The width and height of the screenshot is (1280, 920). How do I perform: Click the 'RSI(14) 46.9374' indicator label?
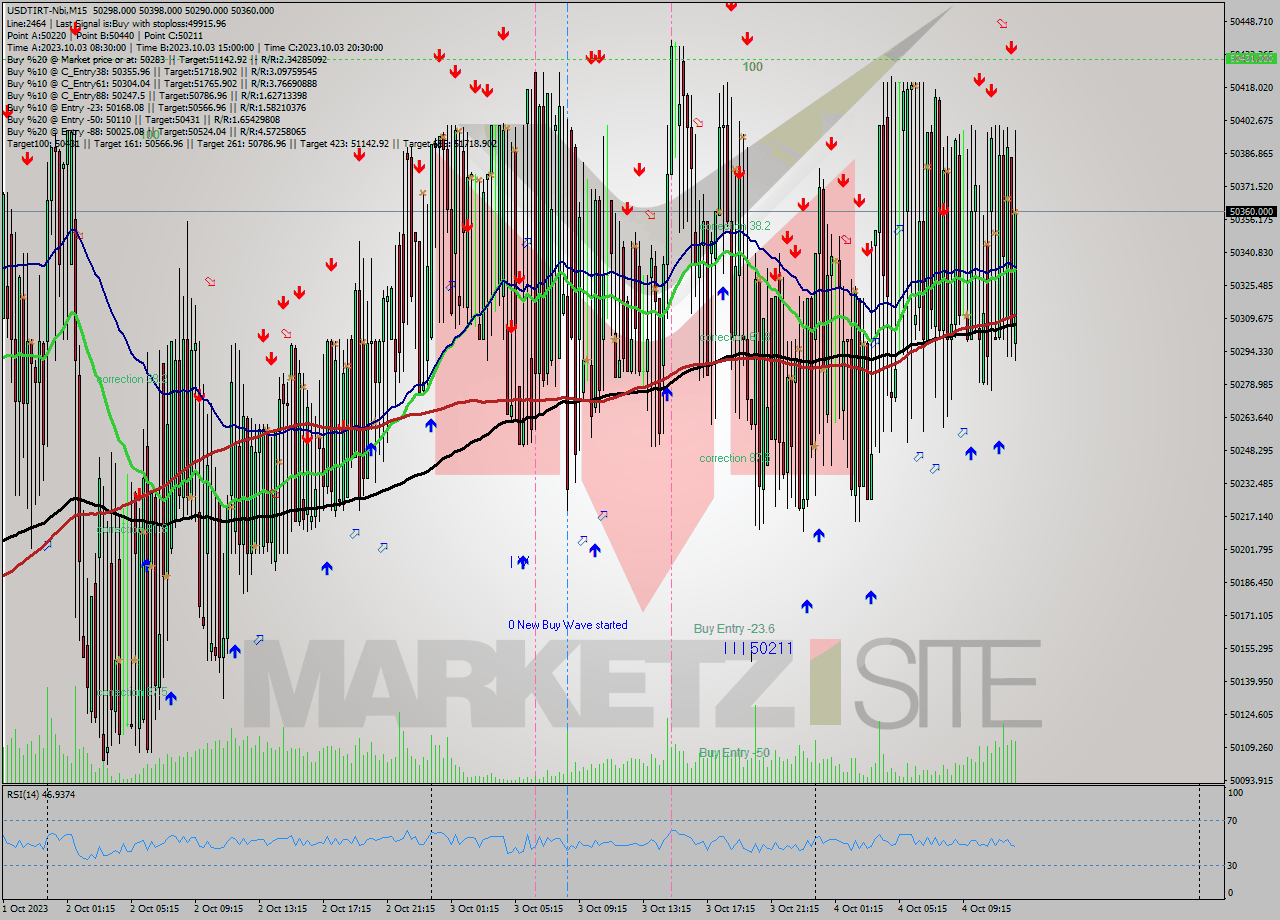[x=41, y=794]
